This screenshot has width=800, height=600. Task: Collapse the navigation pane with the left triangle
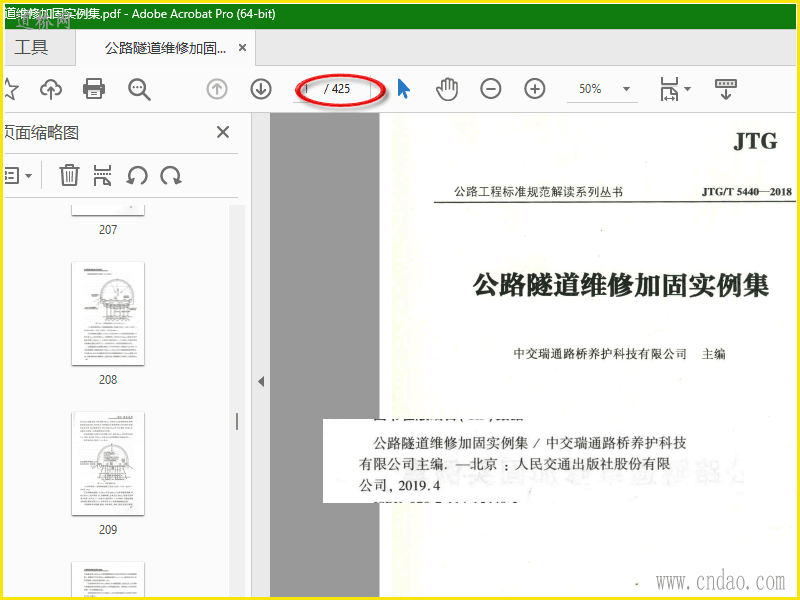[x=261, y=381]
